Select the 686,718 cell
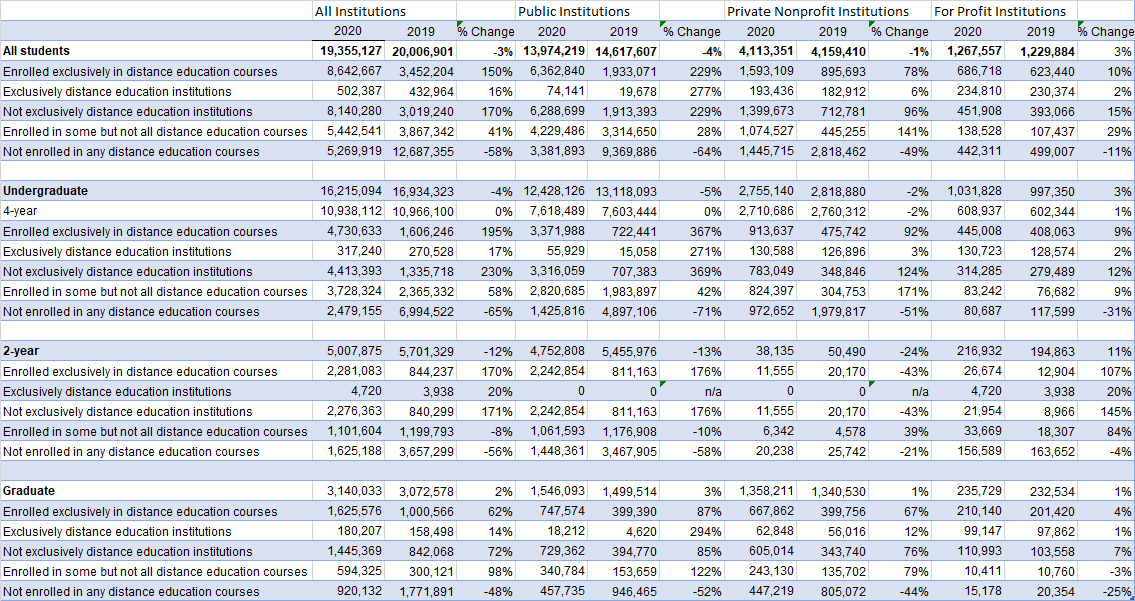 (968, 72)
